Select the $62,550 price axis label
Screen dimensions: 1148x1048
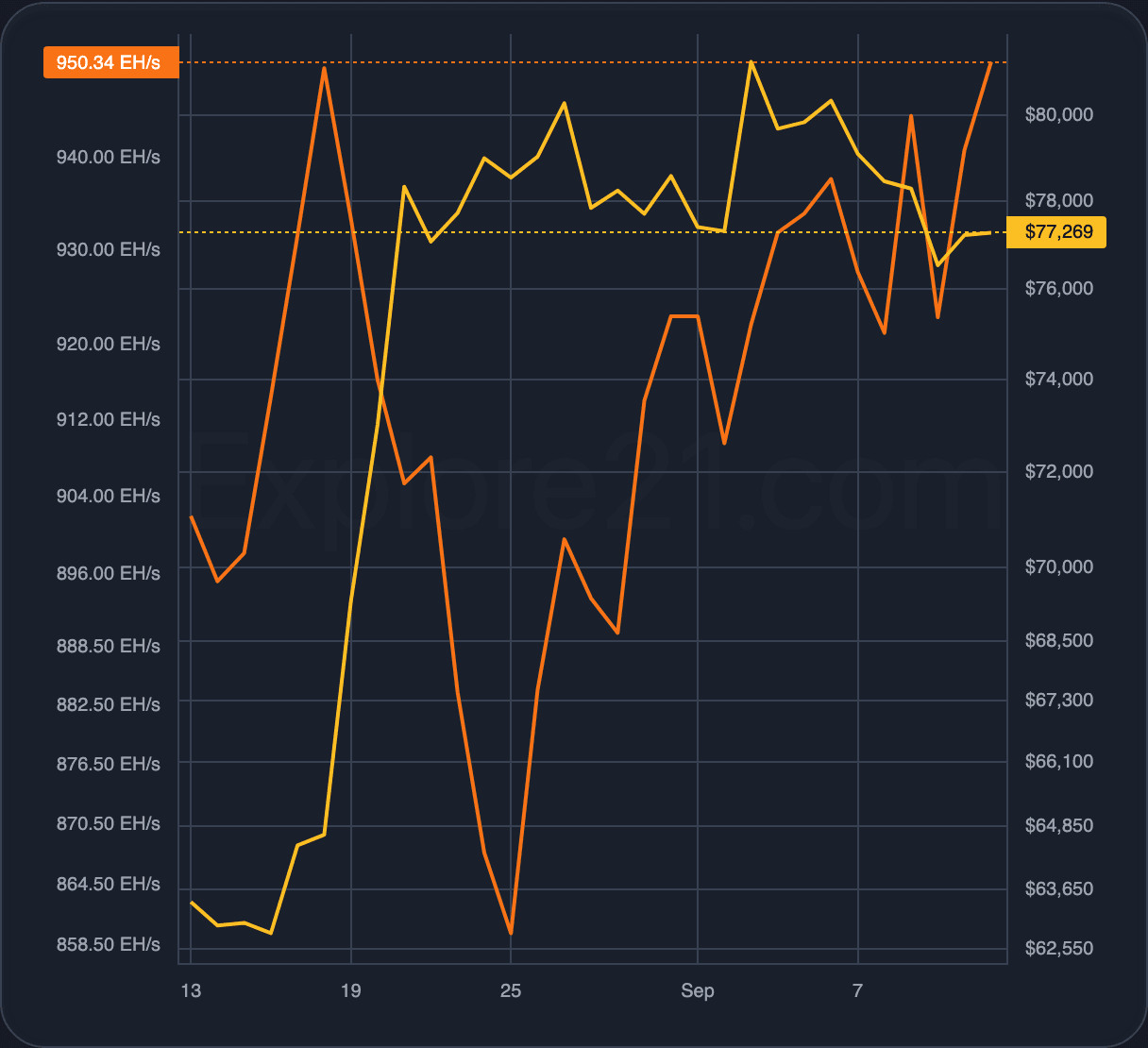(1059, 949)
